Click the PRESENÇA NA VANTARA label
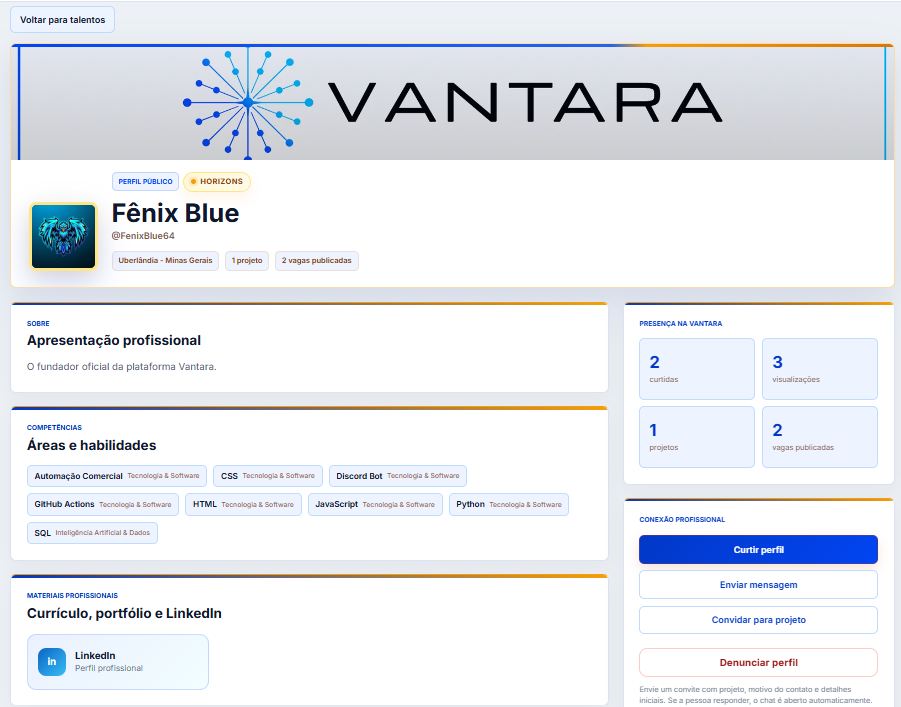 681,324
